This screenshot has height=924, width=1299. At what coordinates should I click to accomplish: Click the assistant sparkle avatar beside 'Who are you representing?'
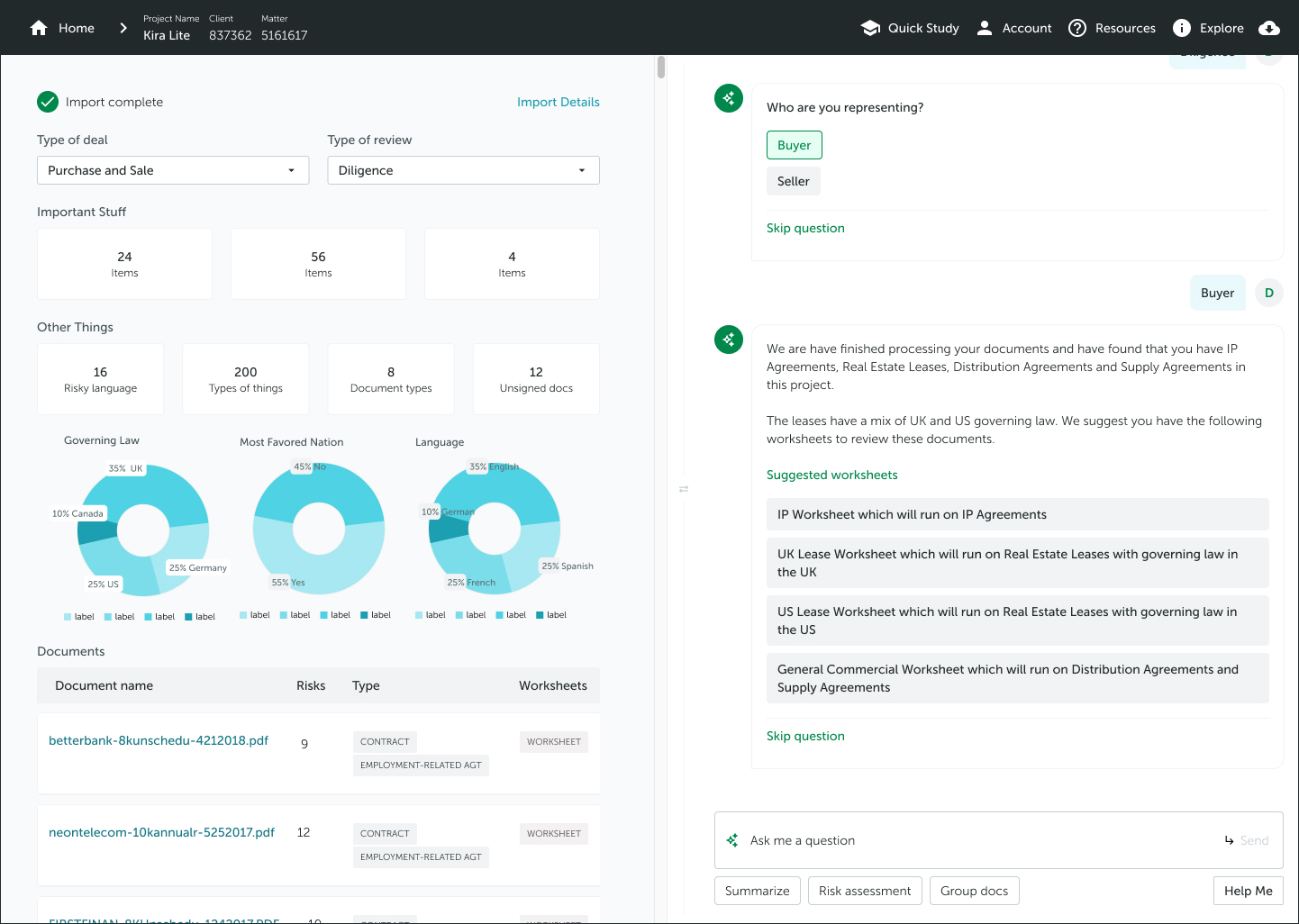[729, 98]
